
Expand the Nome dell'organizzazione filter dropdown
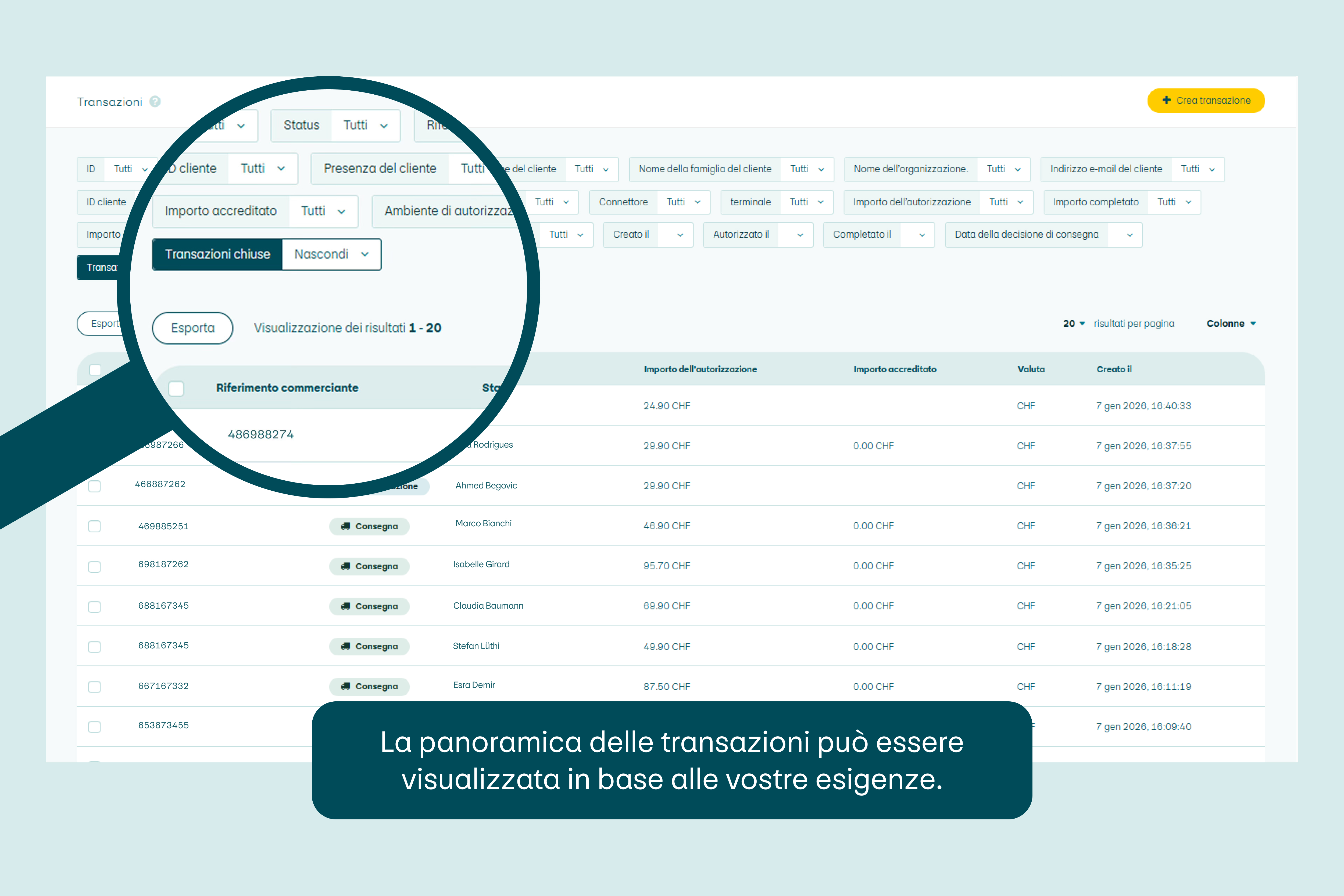pos(1003,169)
